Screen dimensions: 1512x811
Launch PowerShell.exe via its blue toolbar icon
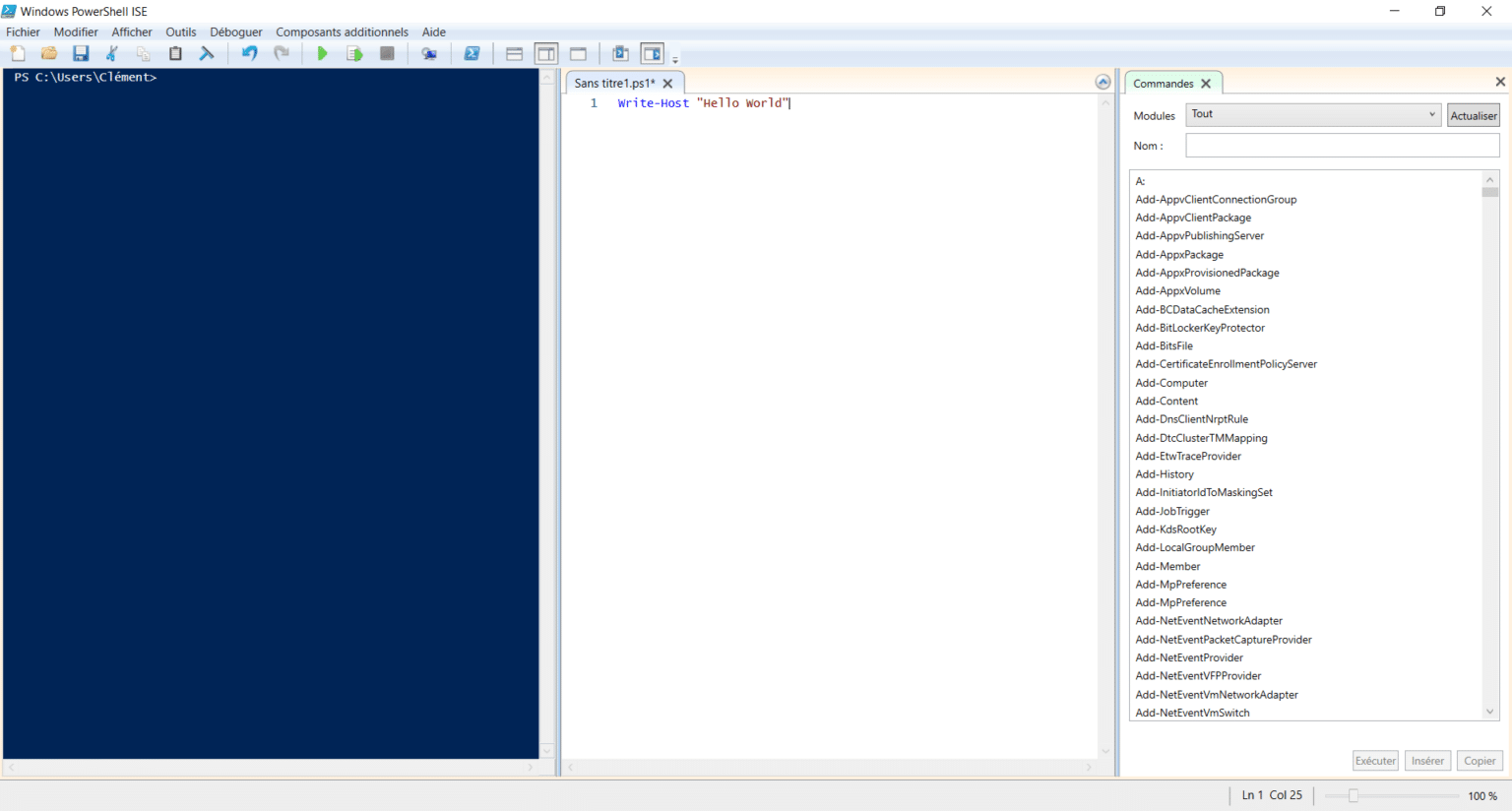click(x=472, y=53)
